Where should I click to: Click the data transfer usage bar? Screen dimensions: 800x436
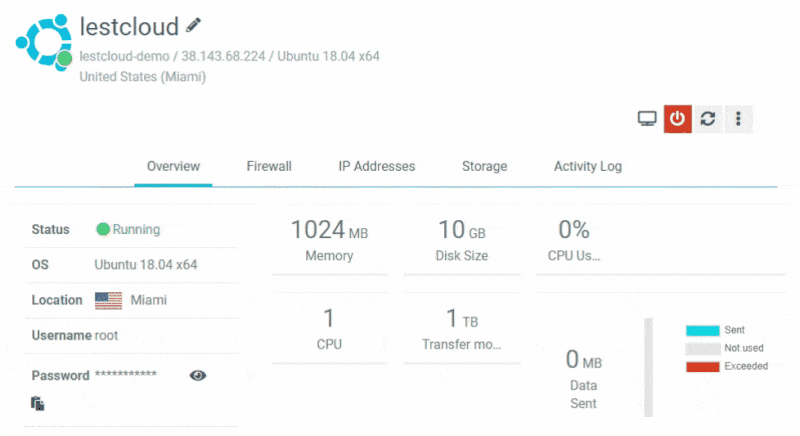coord(648,367)
